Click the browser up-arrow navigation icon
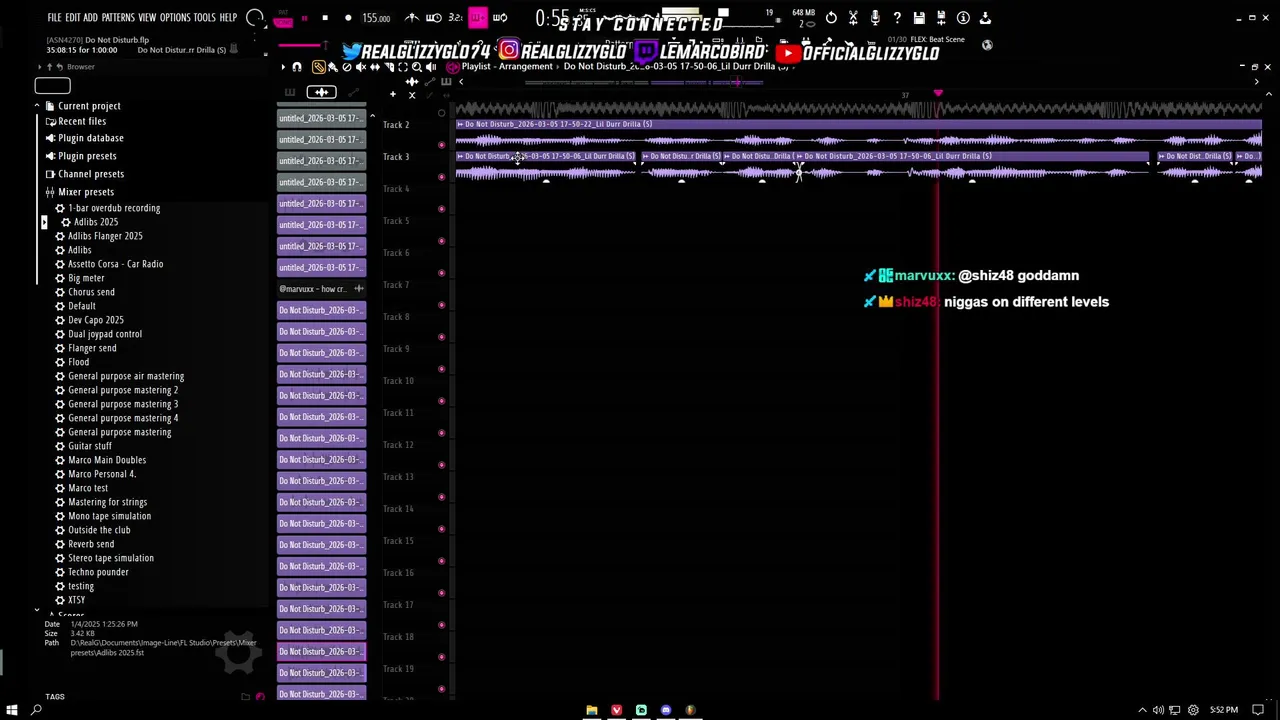 (x=49, y=67)
